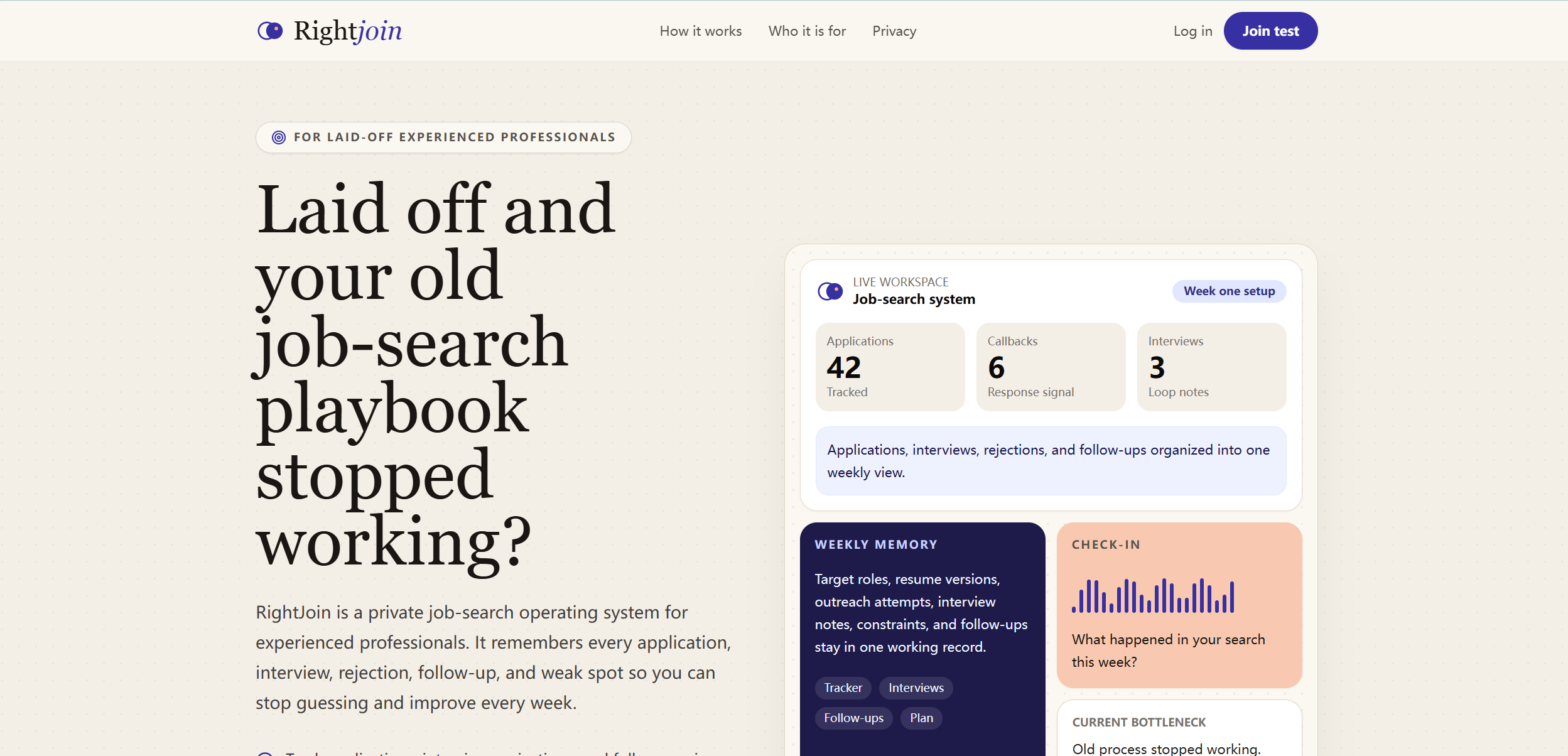Select the Week one setup pill
This screenshot has width=1568, height=756.
[1230, 291]
